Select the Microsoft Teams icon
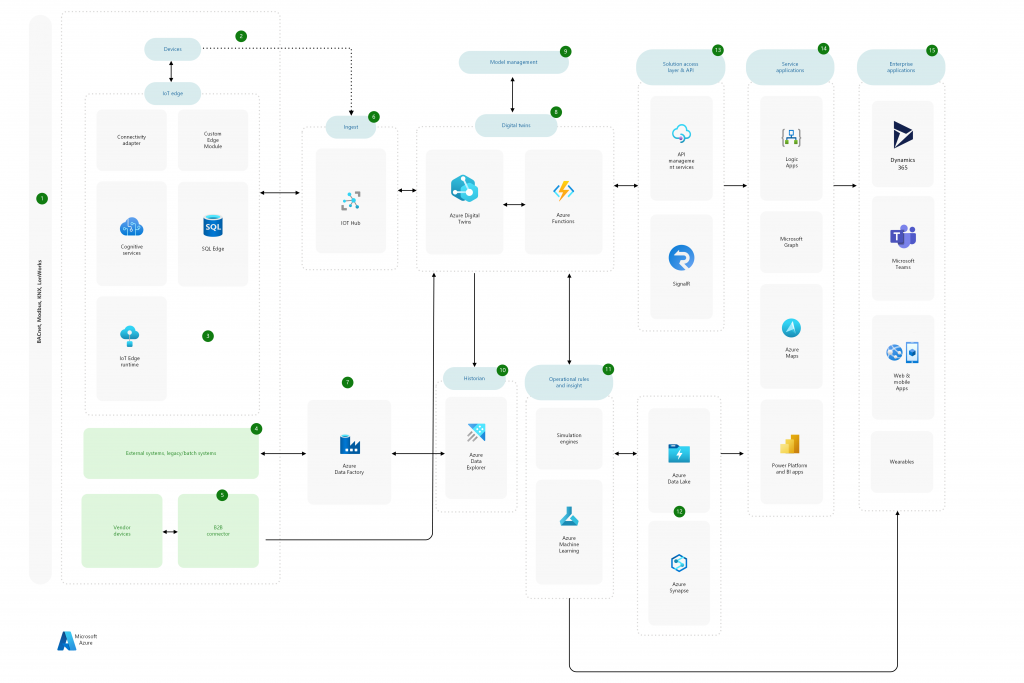The image size is (1024, 683). [x=903, y=236]
